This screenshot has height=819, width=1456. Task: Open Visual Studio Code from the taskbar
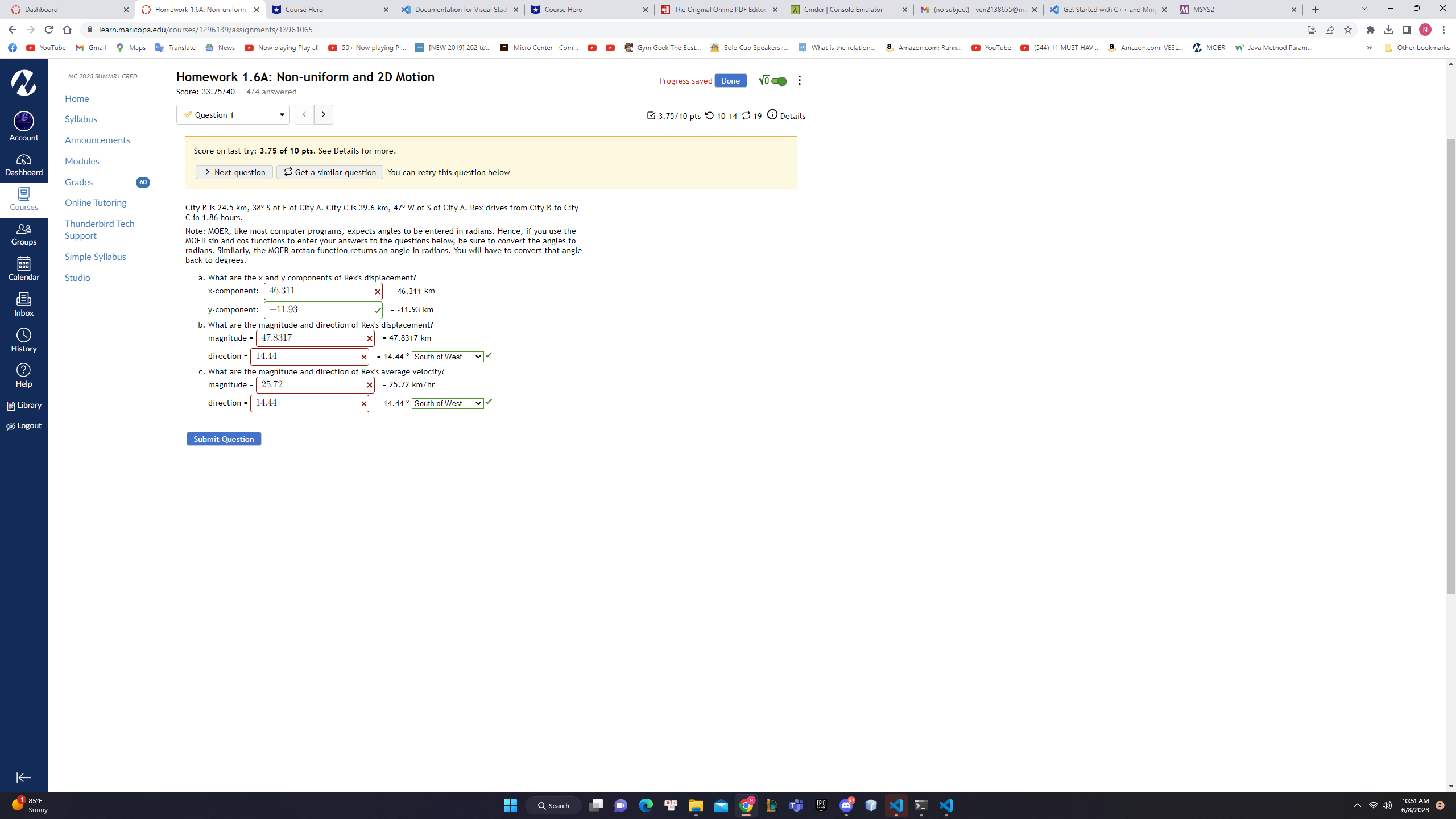pos(896,805)
